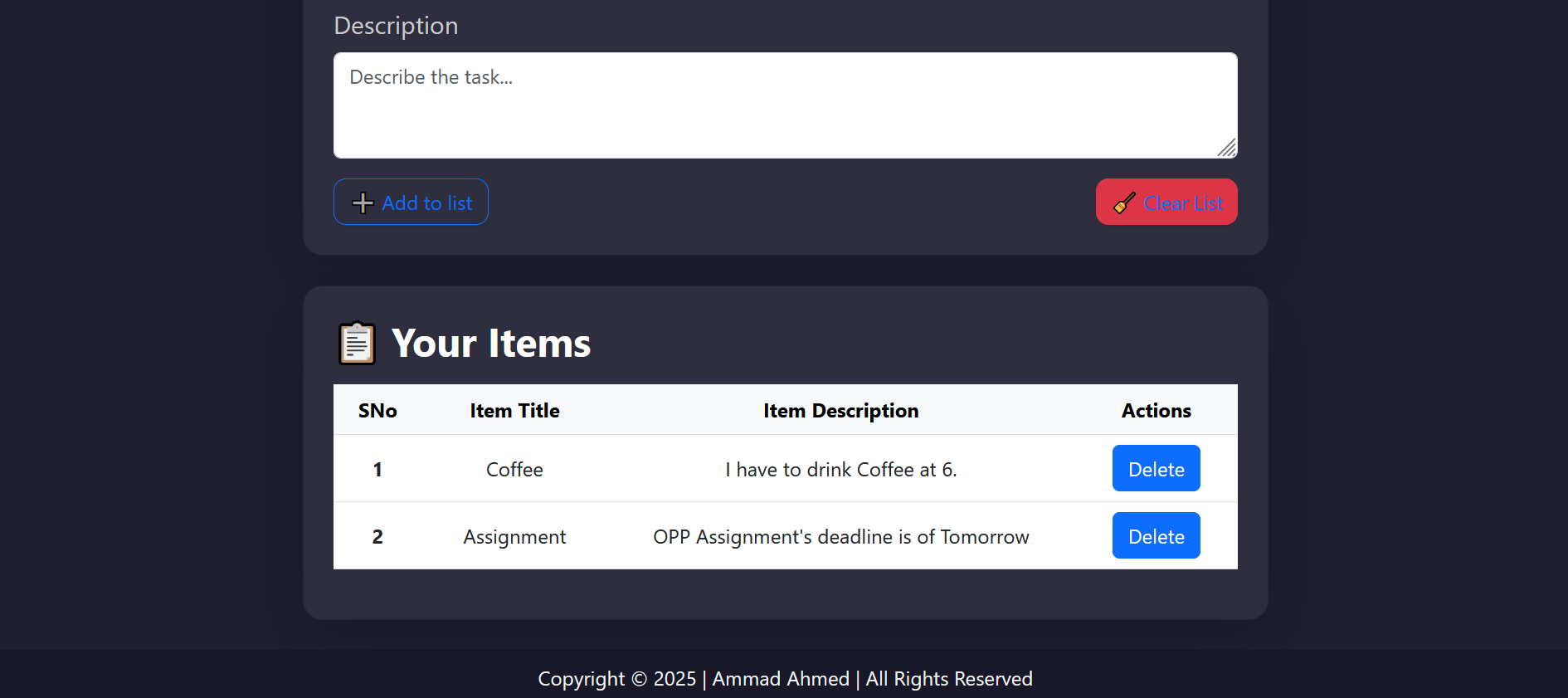
Task: Delete the Assignment item
Action: click(x=1156, y=536)
